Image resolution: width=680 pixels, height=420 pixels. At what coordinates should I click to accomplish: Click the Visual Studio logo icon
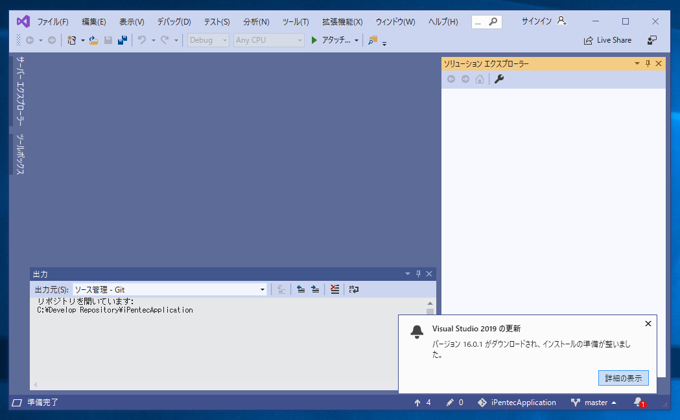point(23,21)
